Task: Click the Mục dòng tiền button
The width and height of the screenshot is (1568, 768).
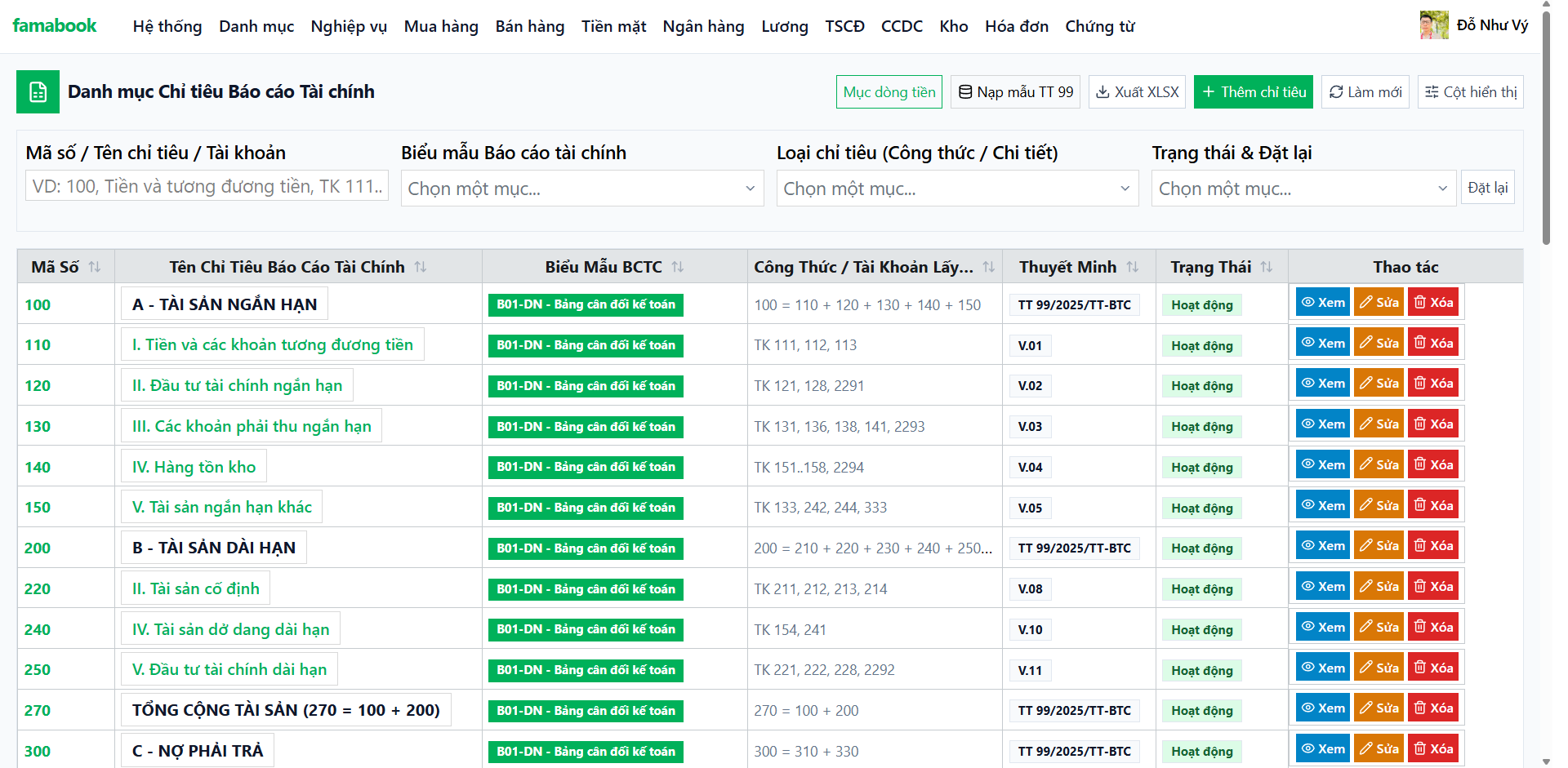Action: tap(889, 92)
